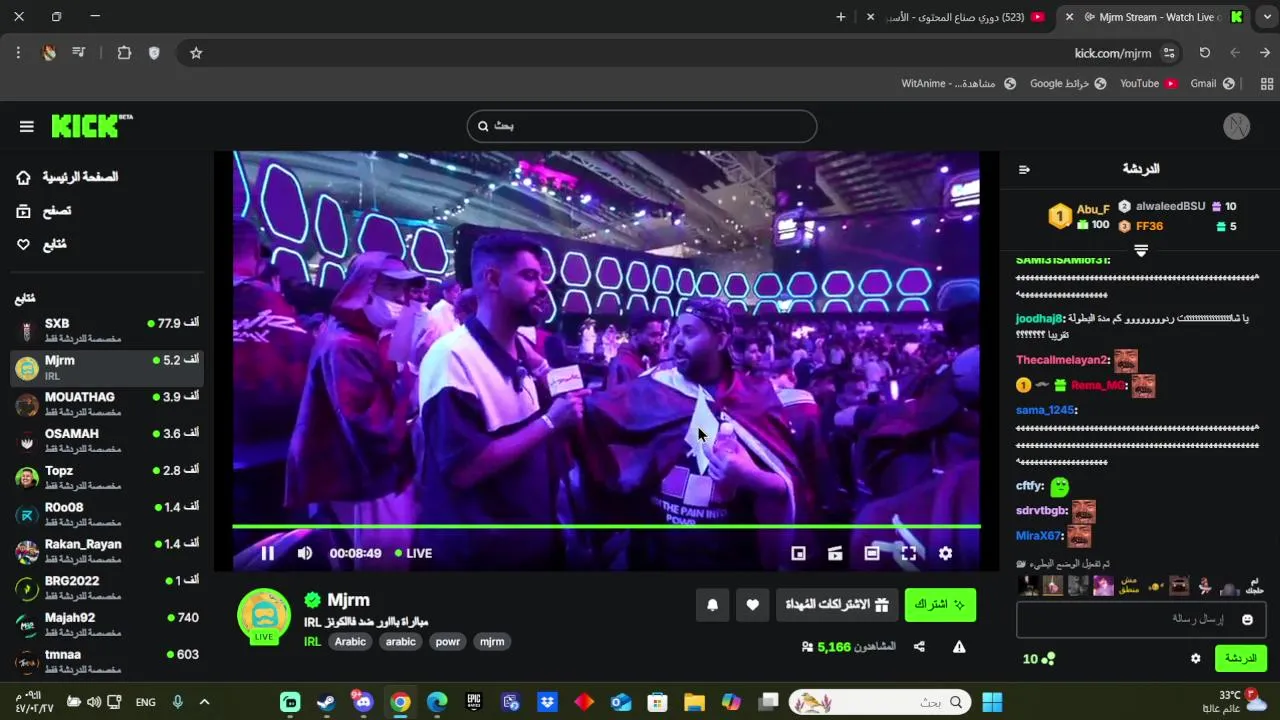
Task: Open chat settings gear icon
Action: (1195, 658)
